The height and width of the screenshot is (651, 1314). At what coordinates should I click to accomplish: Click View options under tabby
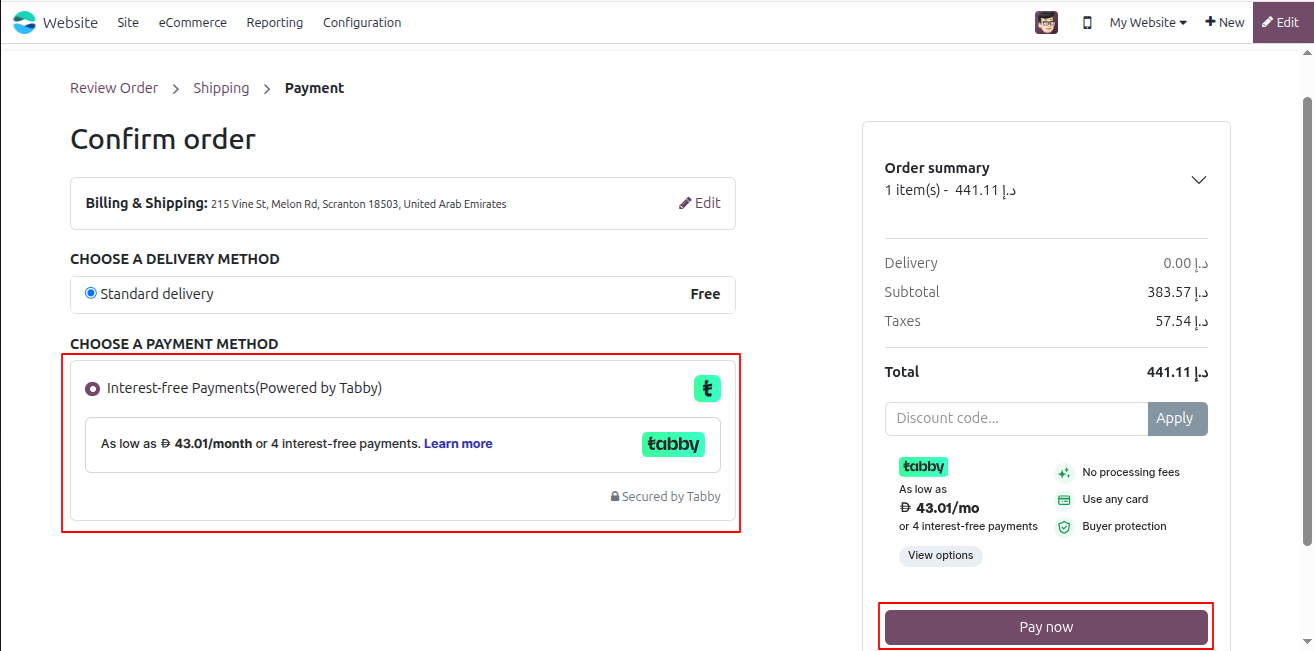[940, 556]
